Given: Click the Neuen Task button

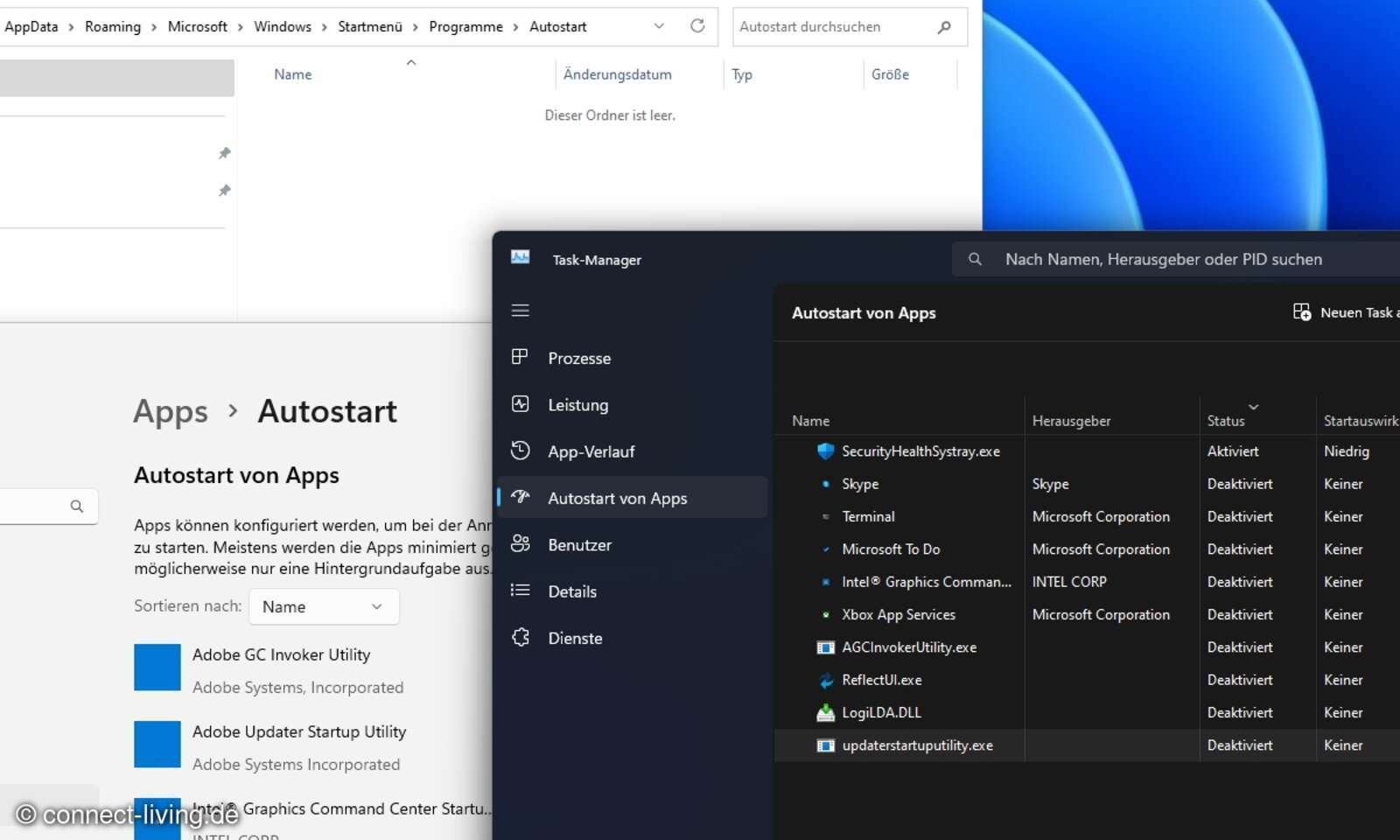Looking at the screenshot, I should pyautogui.click(x=1339, y=311).
